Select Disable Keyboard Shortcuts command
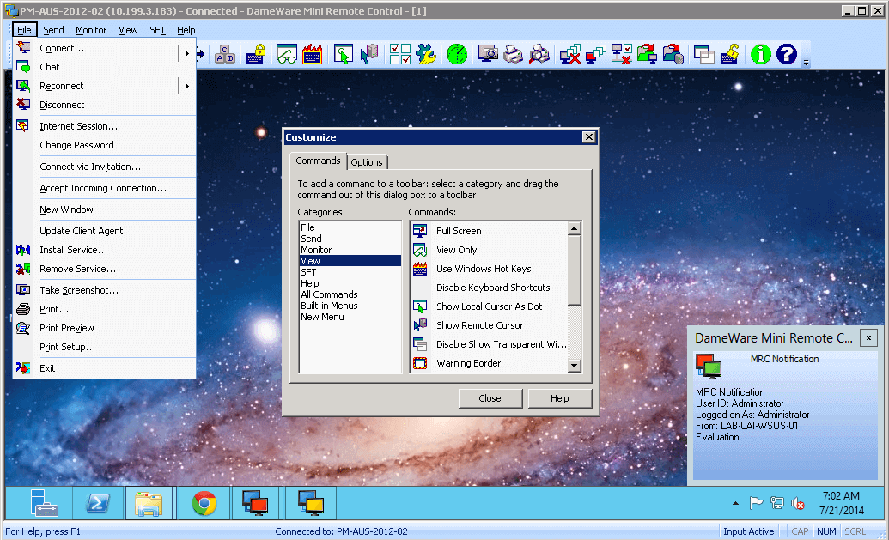Screen dimensions: 889x540 (x=489, y=288)
